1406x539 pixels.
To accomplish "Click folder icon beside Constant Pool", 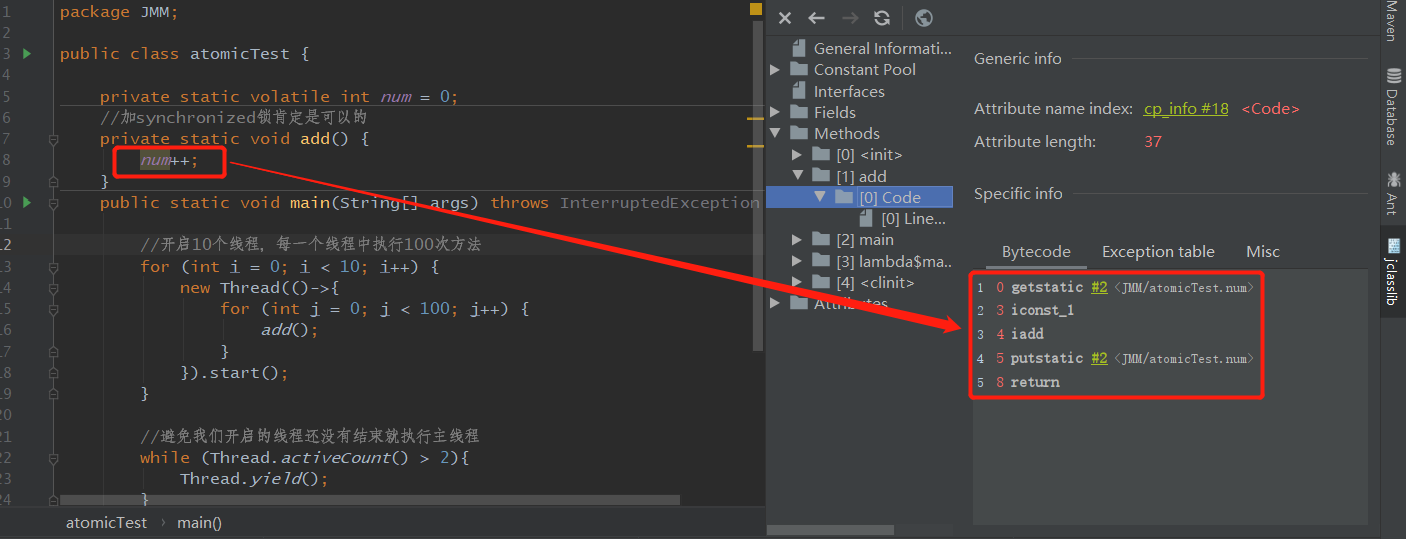I will pyautogui.click(x=798, y=69).
